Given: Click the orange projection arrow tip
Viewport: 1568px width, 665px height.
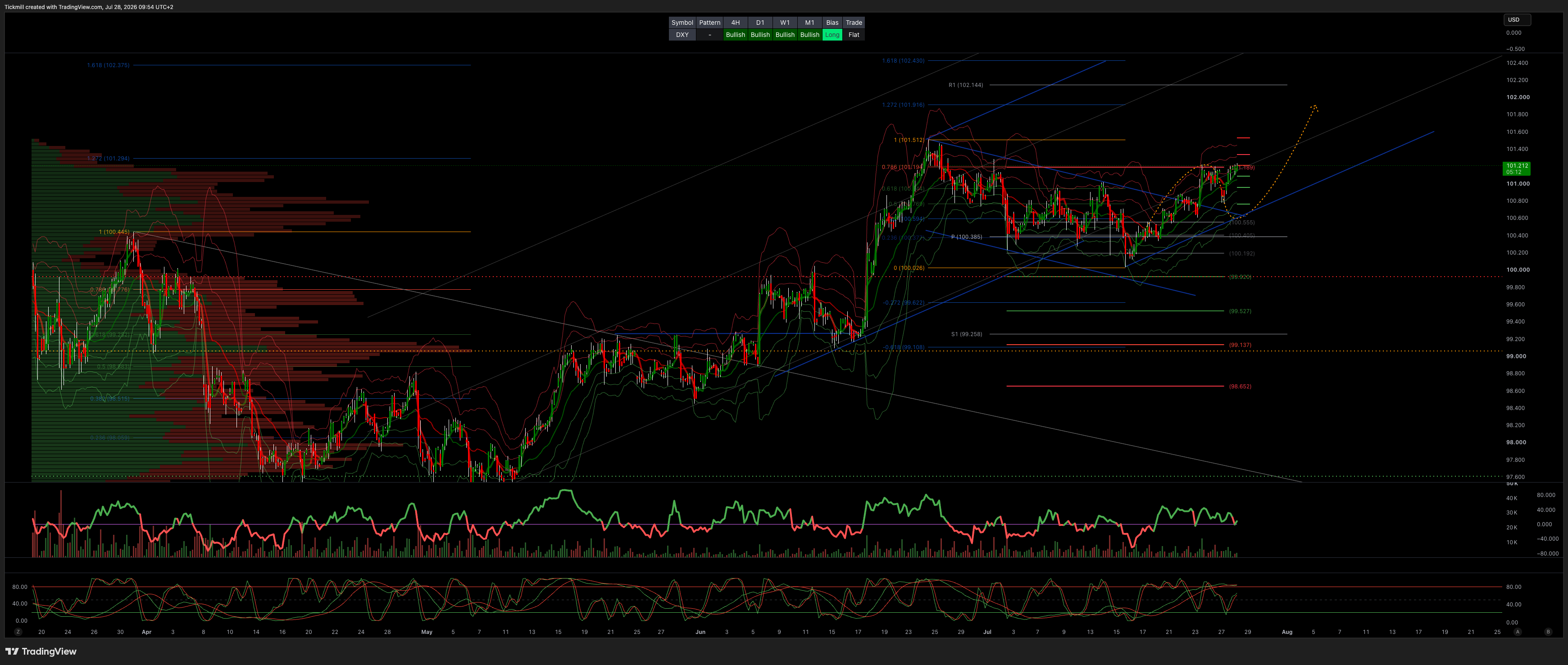Looking at the screenshot, I should pyautogui.click(x=1315, y=108).
